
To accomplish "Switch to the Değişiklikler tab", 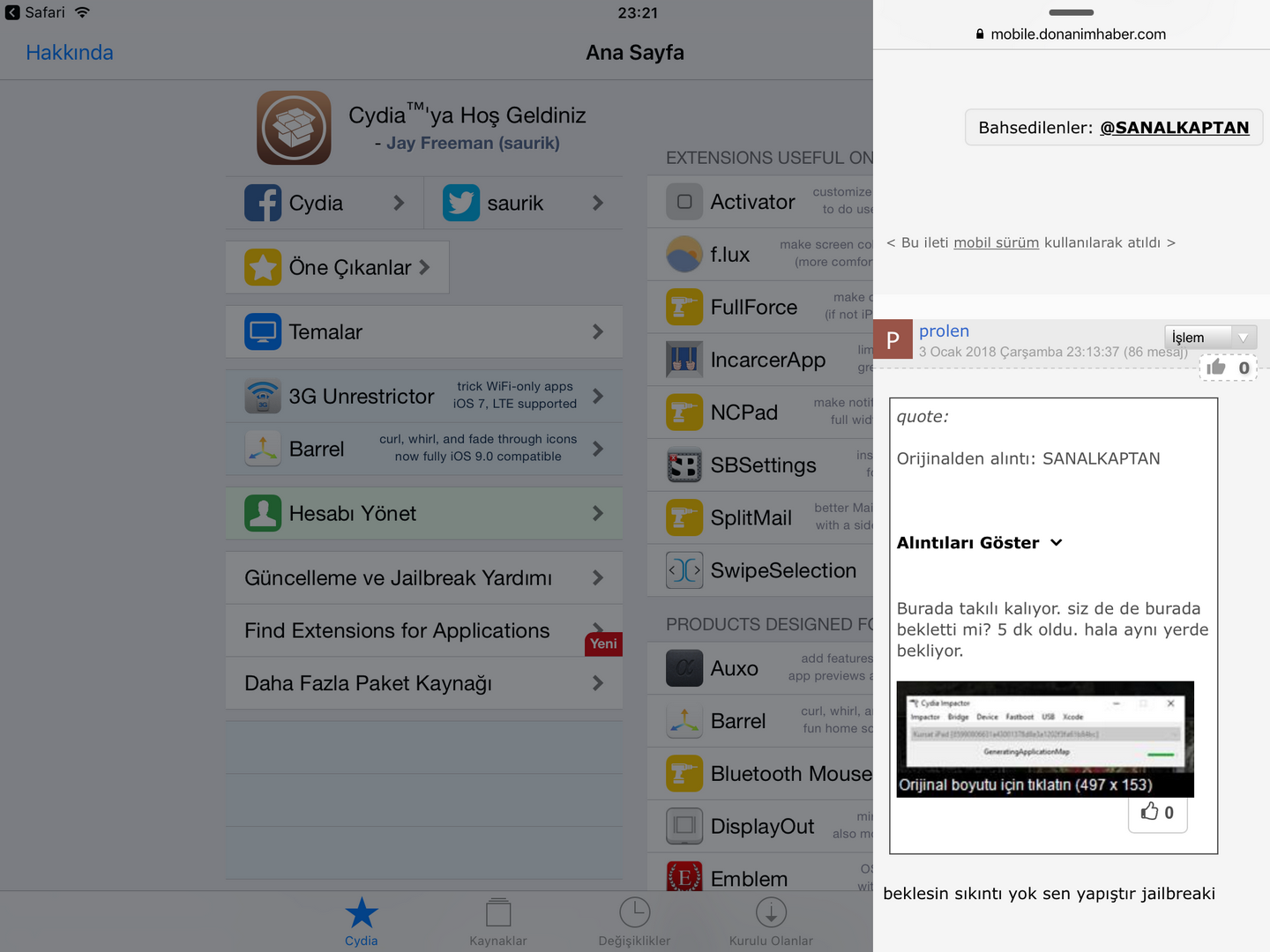I will pos(635,921).
